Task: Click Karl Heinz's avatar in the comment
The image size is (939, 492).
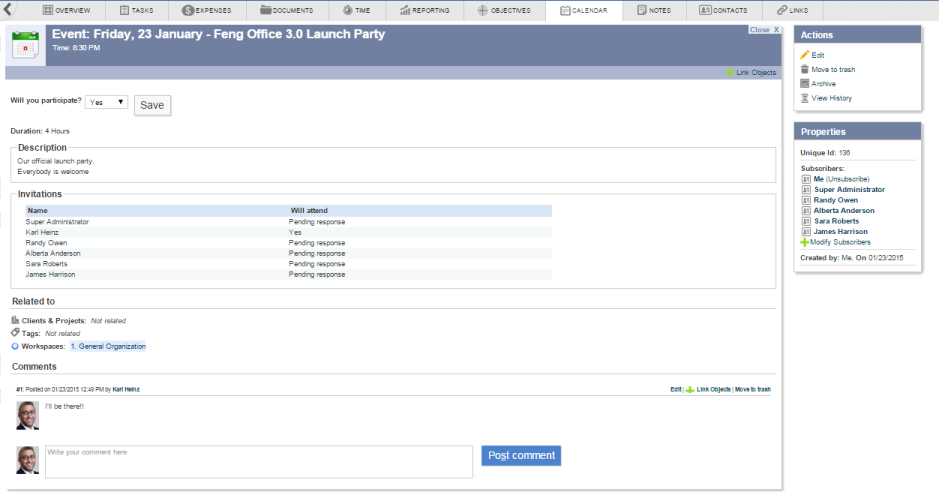Action: click(x=27, y=415)
